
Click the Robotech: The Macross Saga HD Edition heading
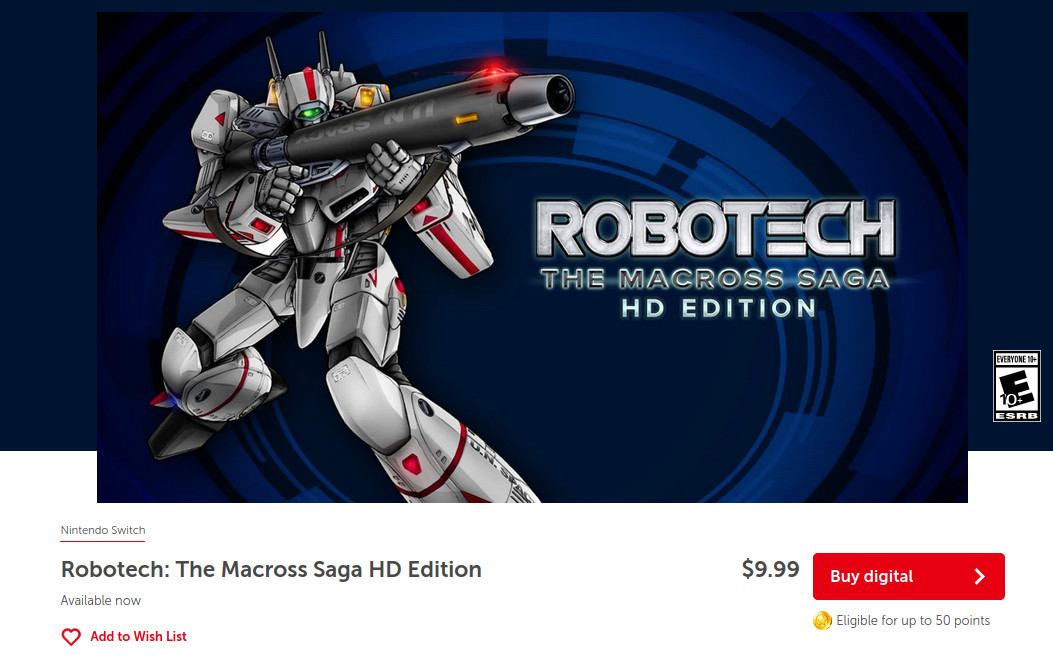click(271, 569)
